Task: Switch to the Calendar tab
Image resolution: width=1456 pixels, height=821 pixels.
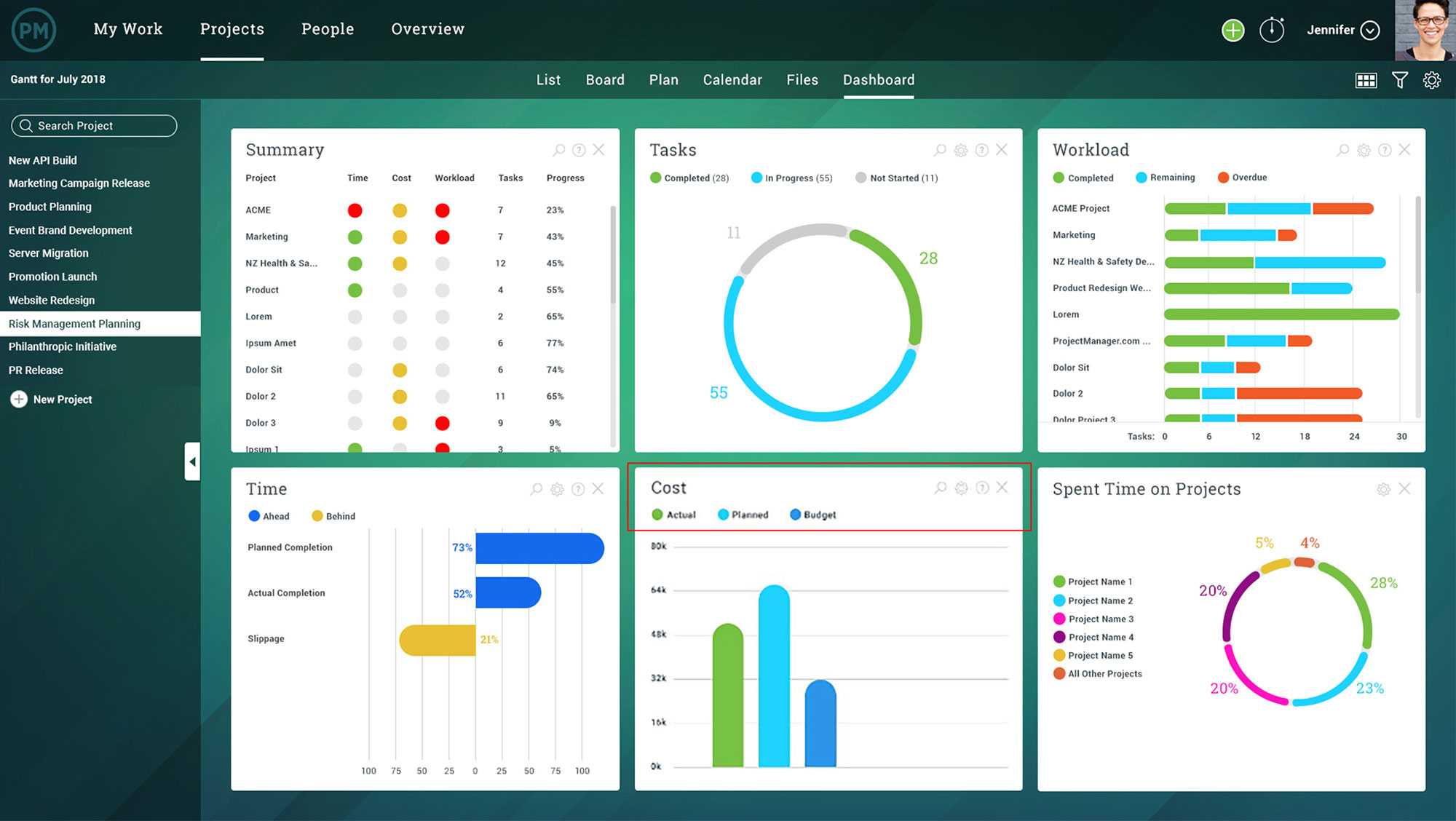Action: point(732,79)
